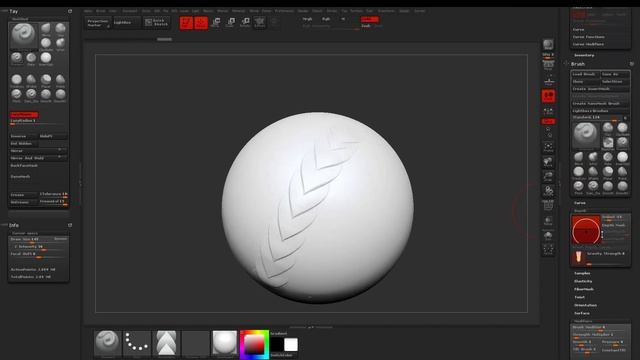Screen dimensions: 640x360
Task: Open the bottom-shelf current brush thumbnail
Action: click(x=108, y=343)
